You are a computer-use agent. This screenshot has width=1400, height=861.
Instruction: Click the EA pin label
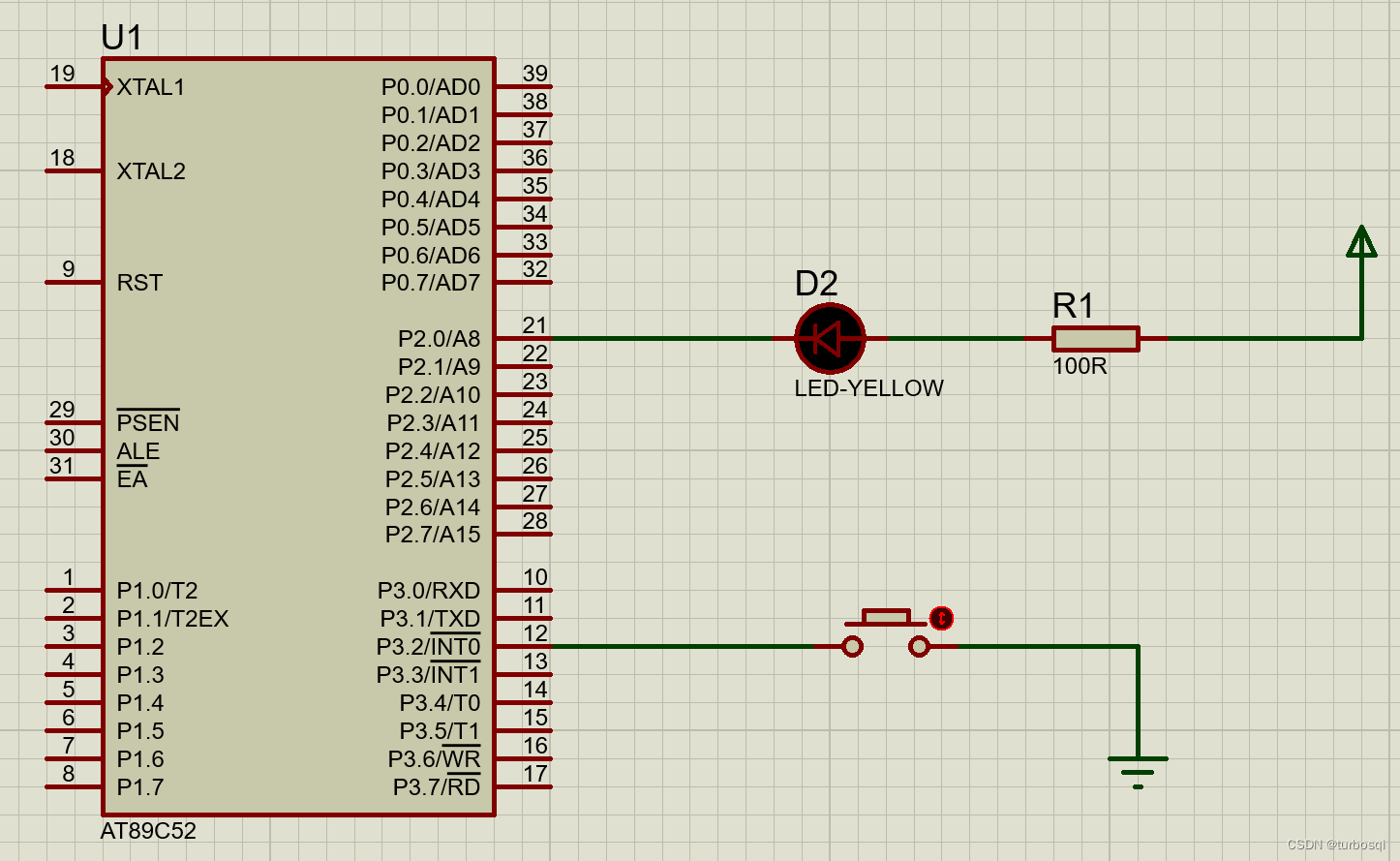tap(133, 478)
